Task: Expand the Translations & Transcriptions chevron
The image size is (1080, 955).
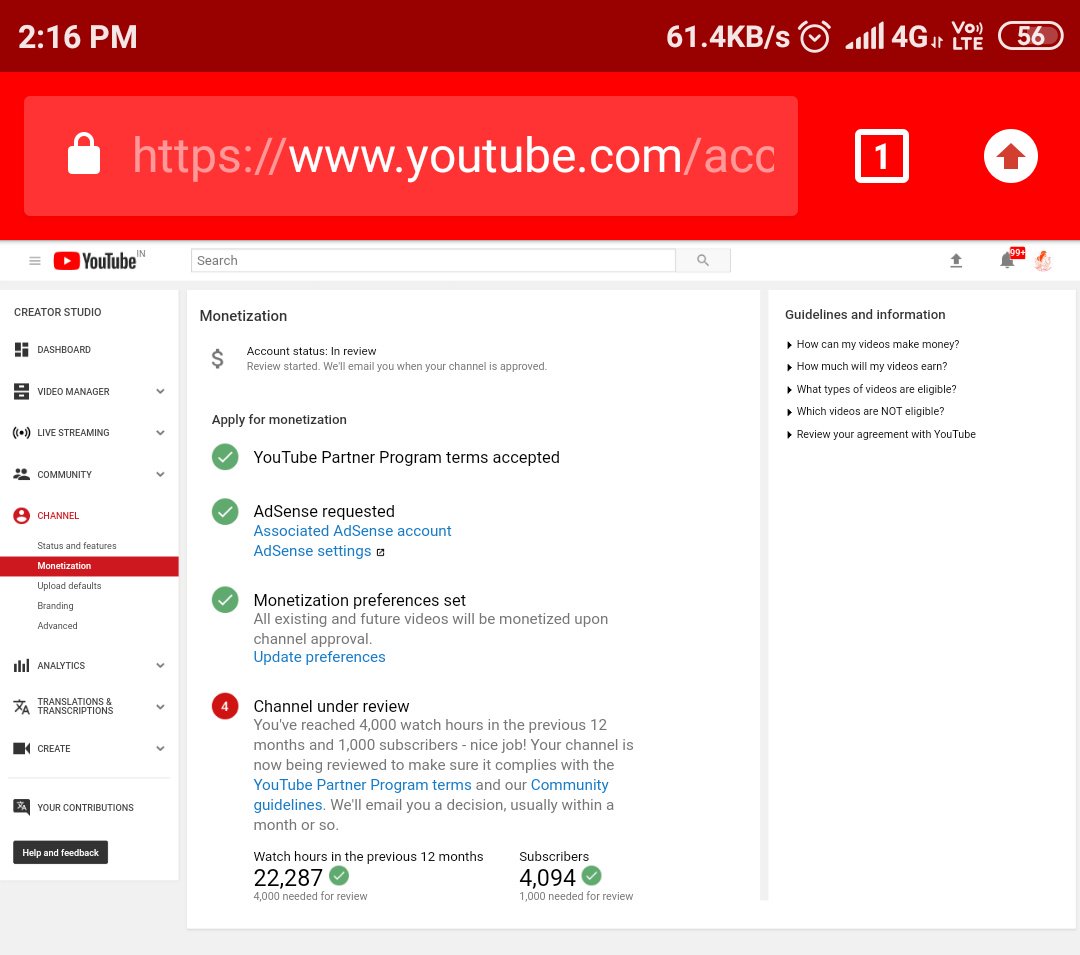Action: (160, 706)
